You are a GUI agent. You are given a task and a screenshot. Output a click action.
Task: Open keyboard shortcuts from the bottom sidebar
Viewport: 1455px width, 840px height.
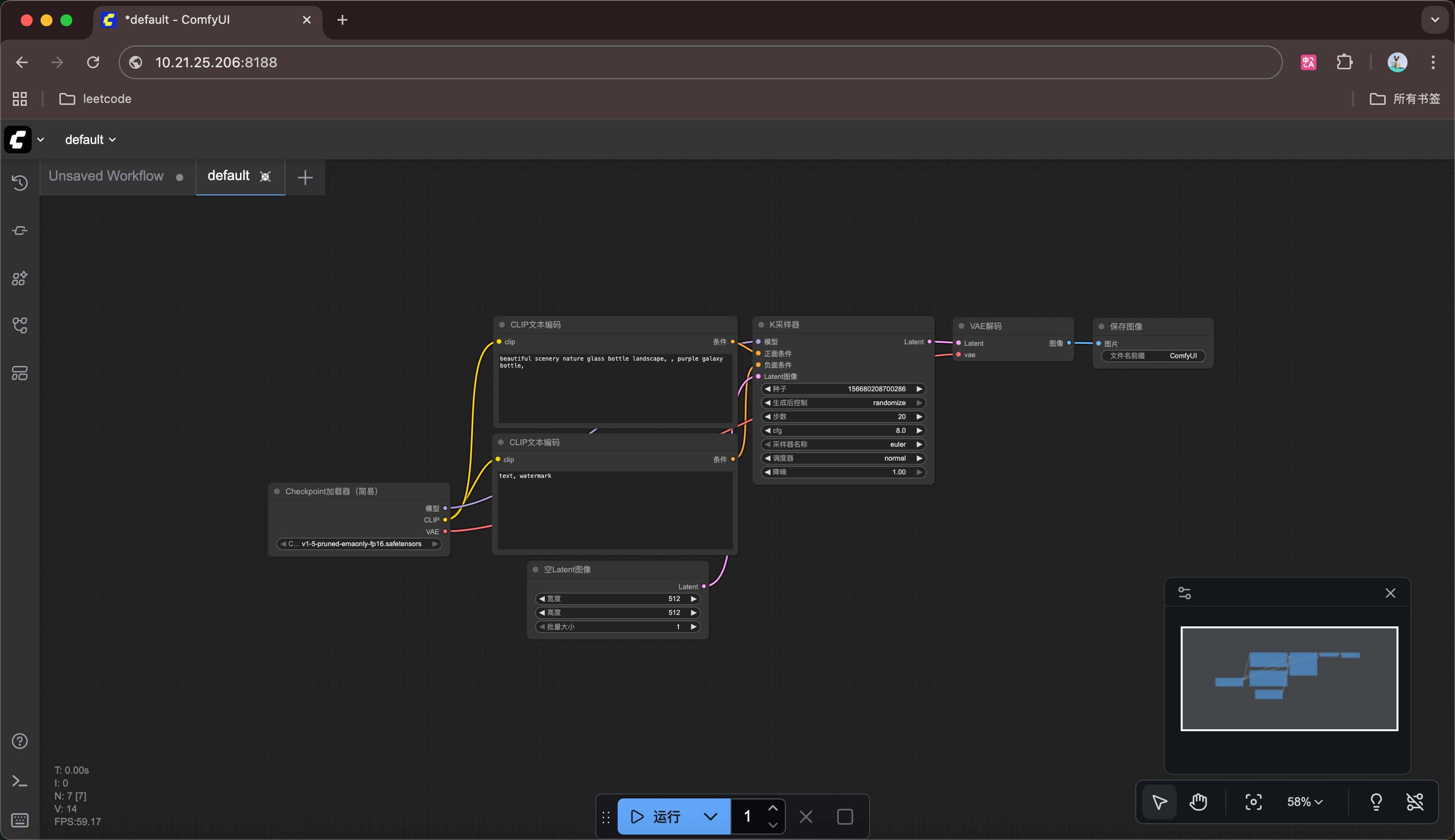click(x=20, y=819)
